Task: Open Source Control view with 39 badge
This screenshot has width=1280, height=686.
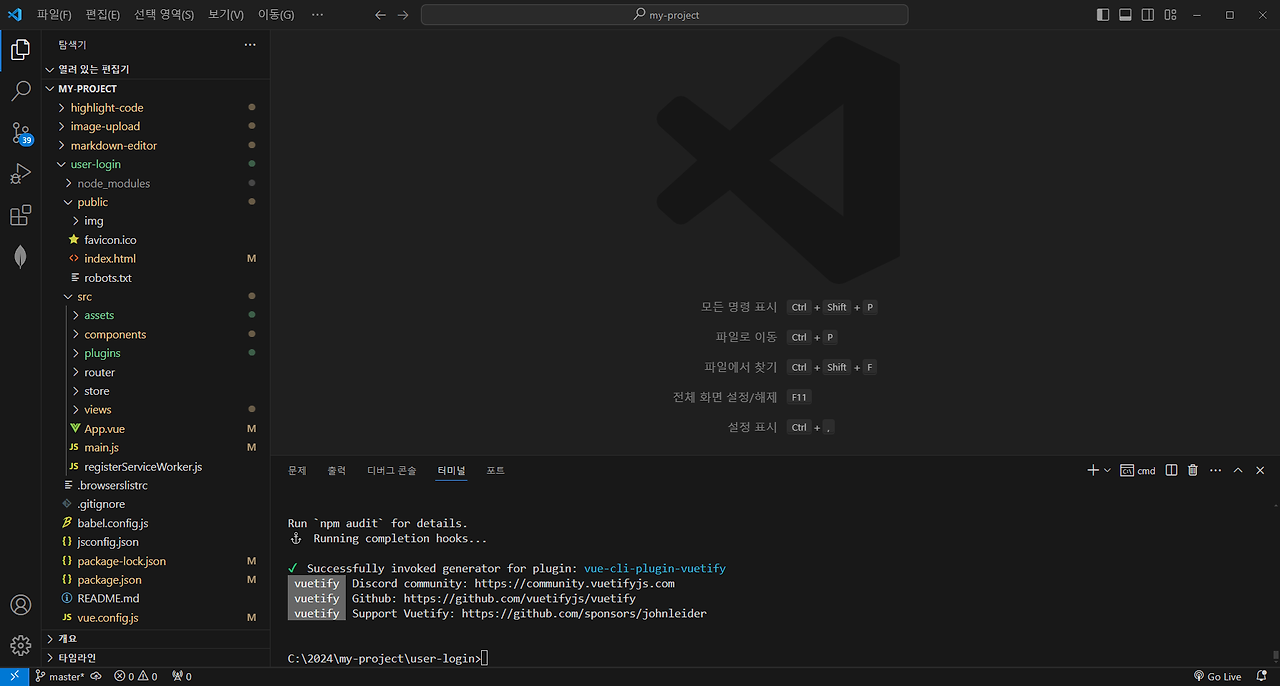Action: (20, 133)
